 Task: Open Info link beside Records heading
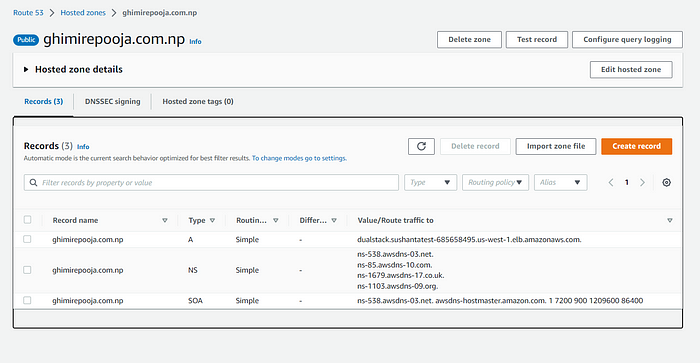83,147
